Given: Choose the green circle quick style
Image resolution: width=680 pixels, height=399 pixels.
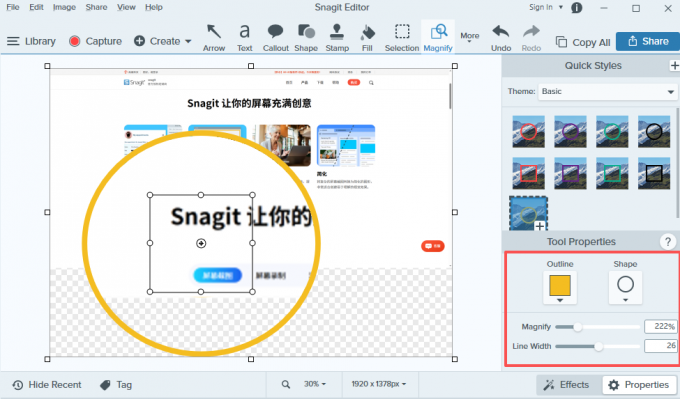Looking at the screenshot, I should 612,131.
